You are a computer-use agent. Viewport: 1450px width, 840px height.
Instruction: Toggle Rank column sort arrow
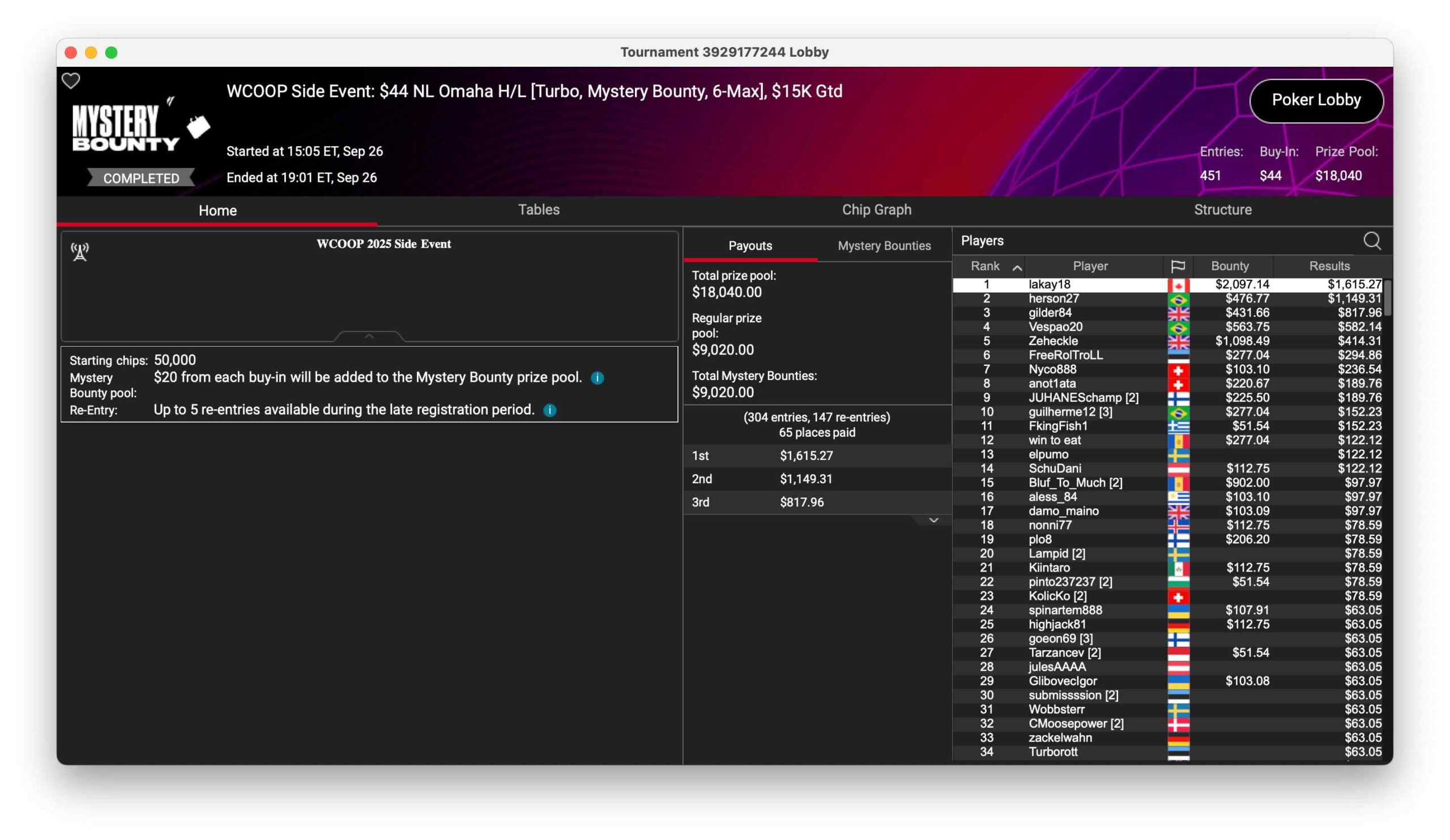point(1017,267)
